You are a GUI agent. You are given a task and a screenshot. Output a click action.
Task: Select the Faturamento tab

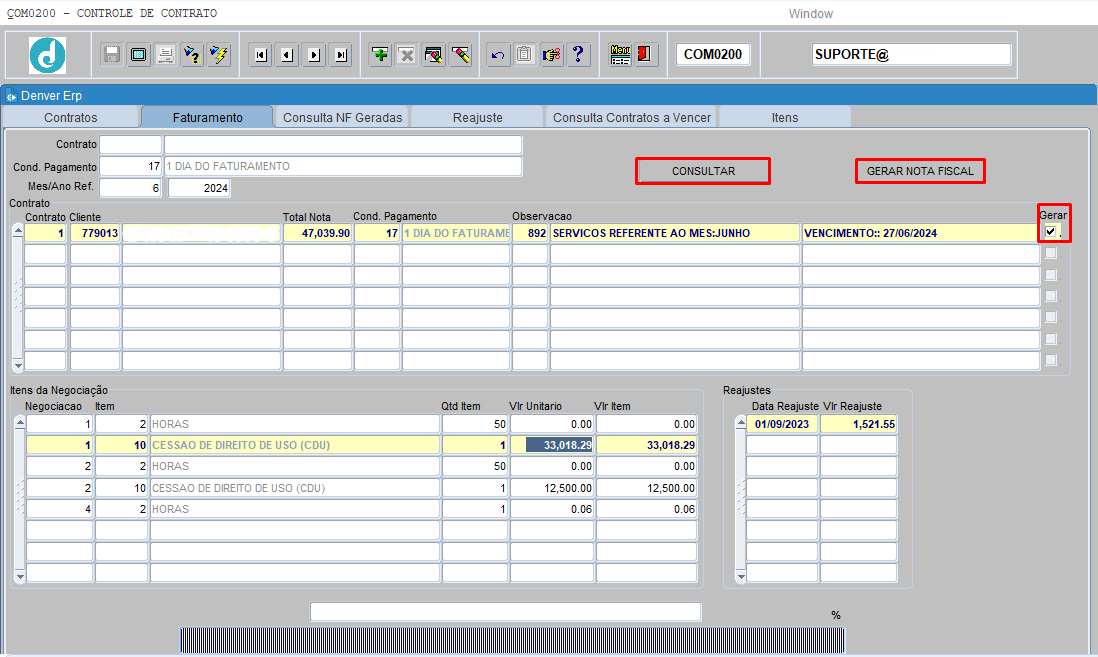point(207,117)
